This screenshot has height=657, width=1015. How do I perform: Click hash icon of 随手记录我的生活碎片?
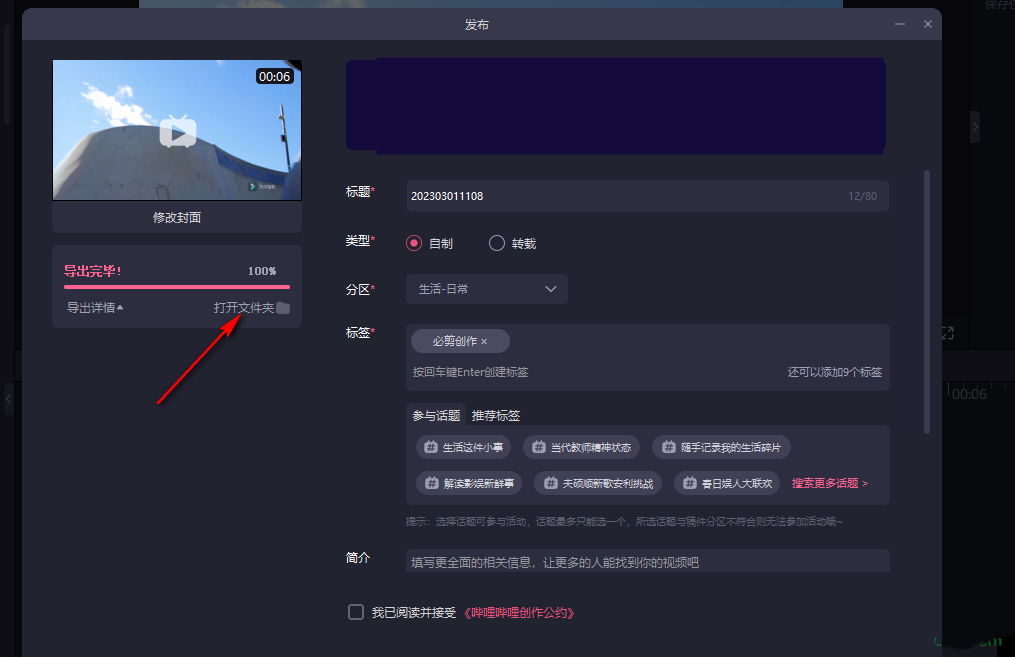(669, 447)
